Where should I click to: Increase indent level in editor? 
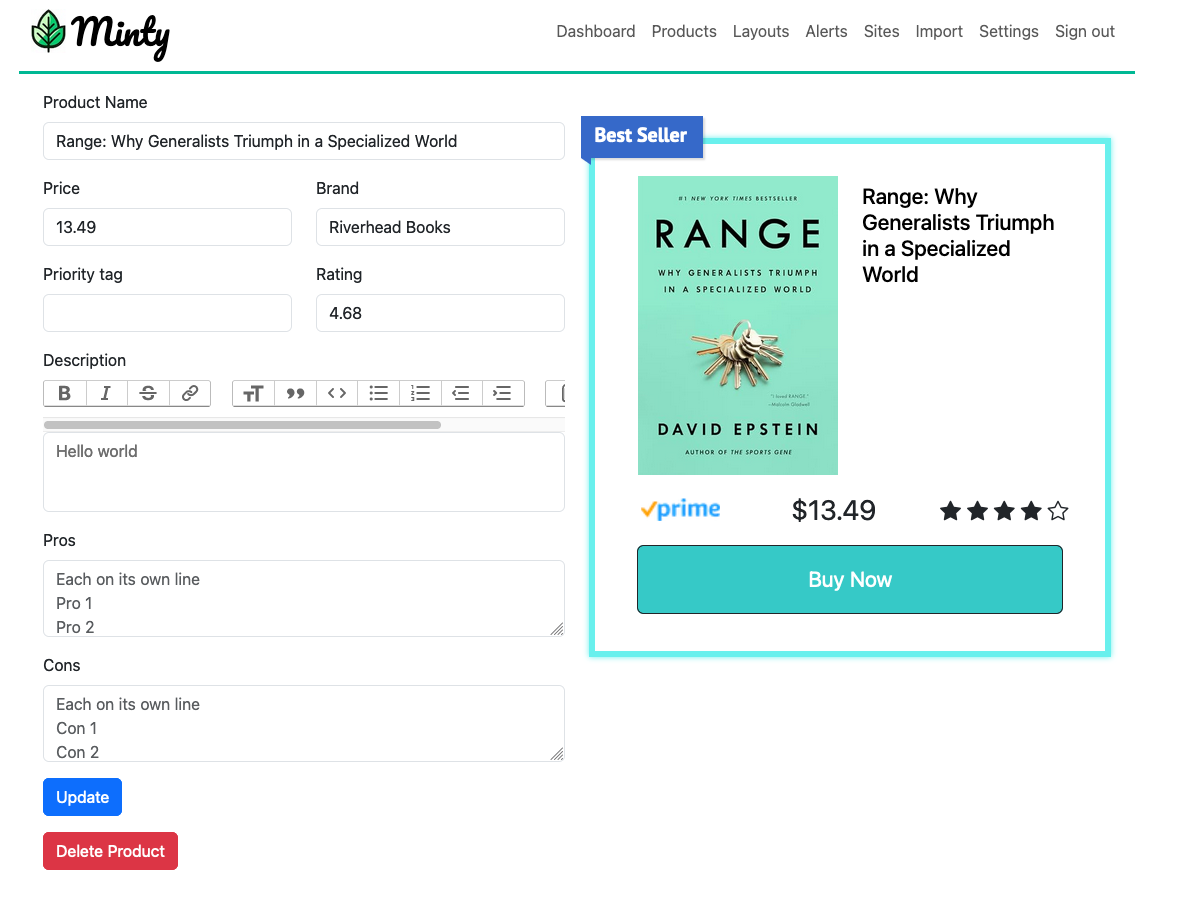[502, 393]
